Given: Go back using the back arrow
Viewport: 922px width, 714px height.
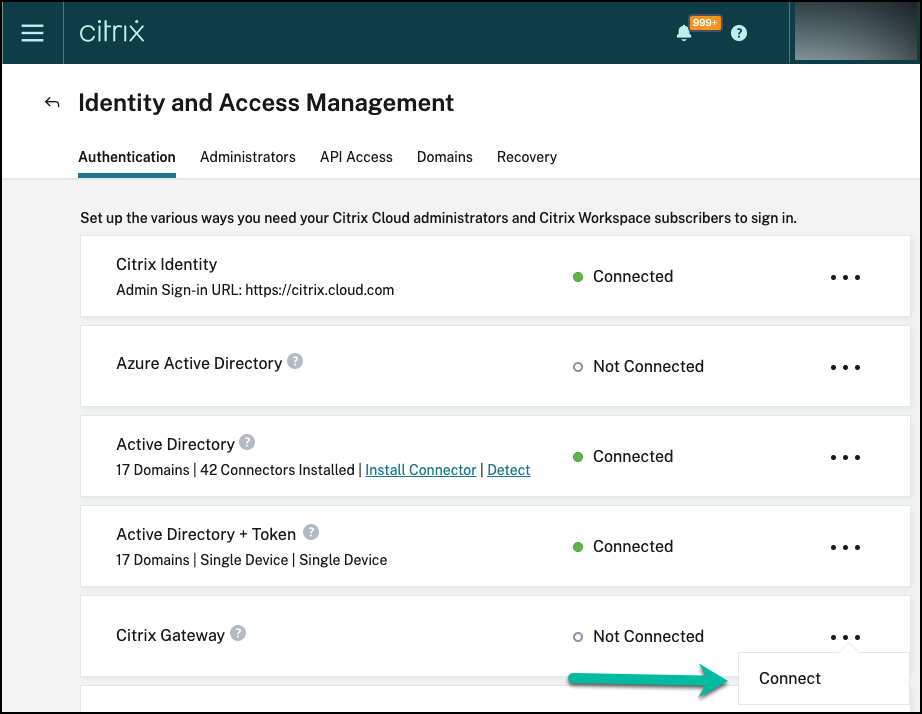Looking at the screenshot, I should tap(52, 102).
